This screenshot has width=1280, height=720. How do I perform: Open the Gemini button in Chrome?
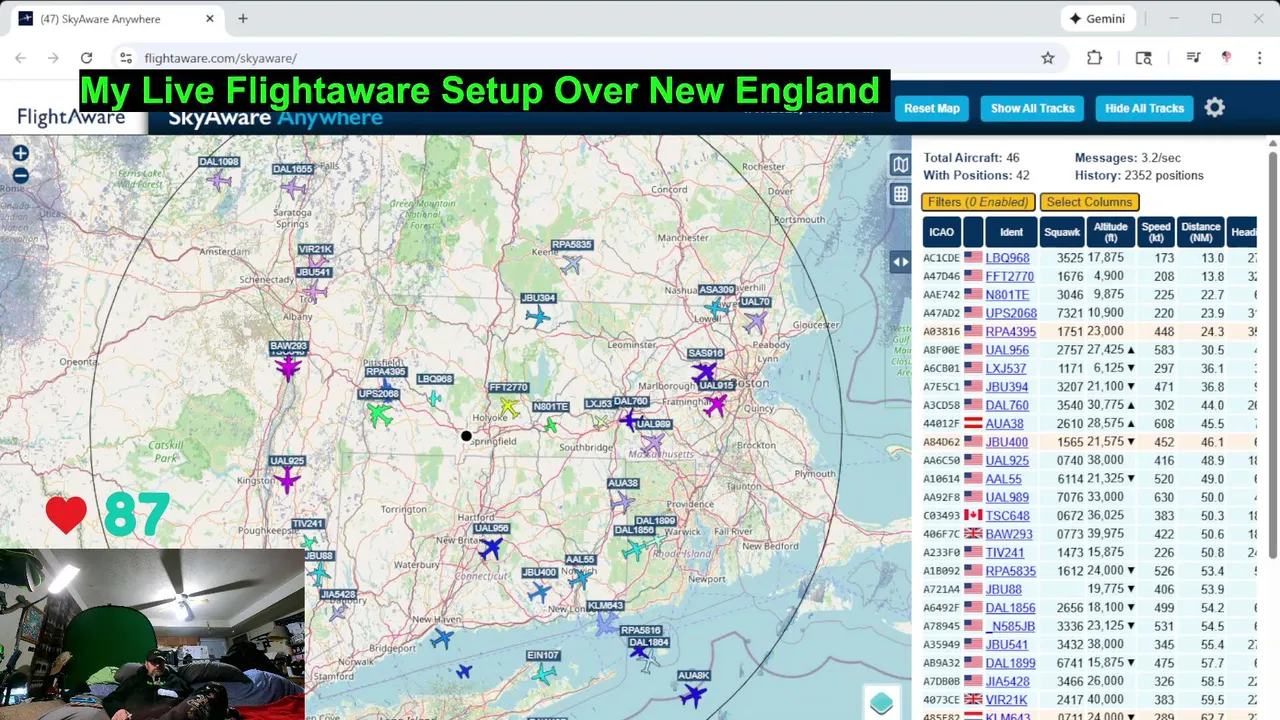(1097, 18)
